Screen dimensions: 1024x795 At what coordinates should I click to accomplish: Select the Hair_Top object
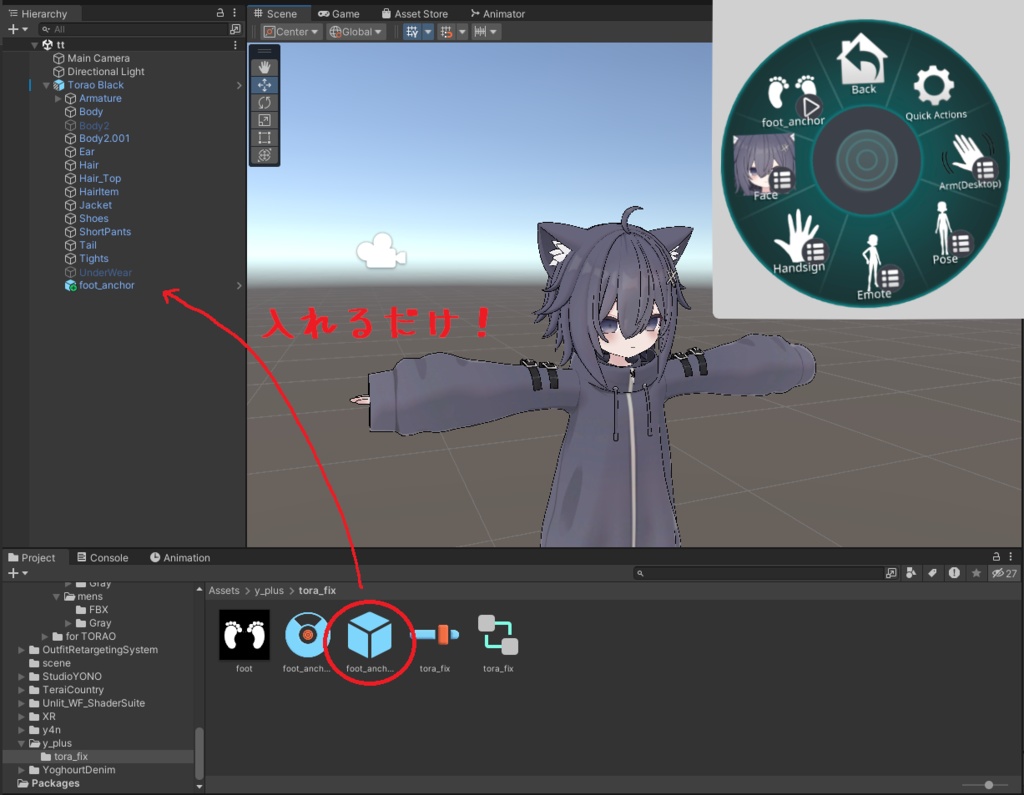point(93,178)
